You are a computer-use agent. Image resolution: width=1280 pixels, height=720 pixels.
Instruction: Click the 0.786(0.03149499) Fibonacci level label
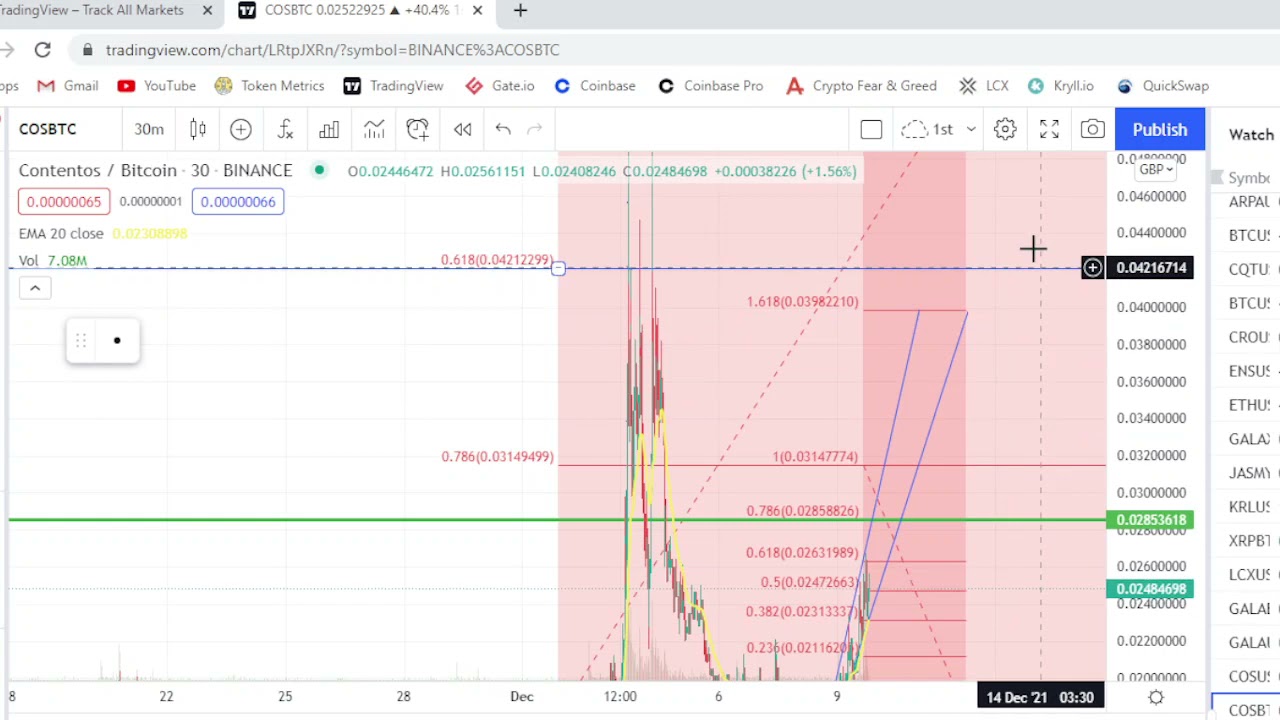[497, 457]
